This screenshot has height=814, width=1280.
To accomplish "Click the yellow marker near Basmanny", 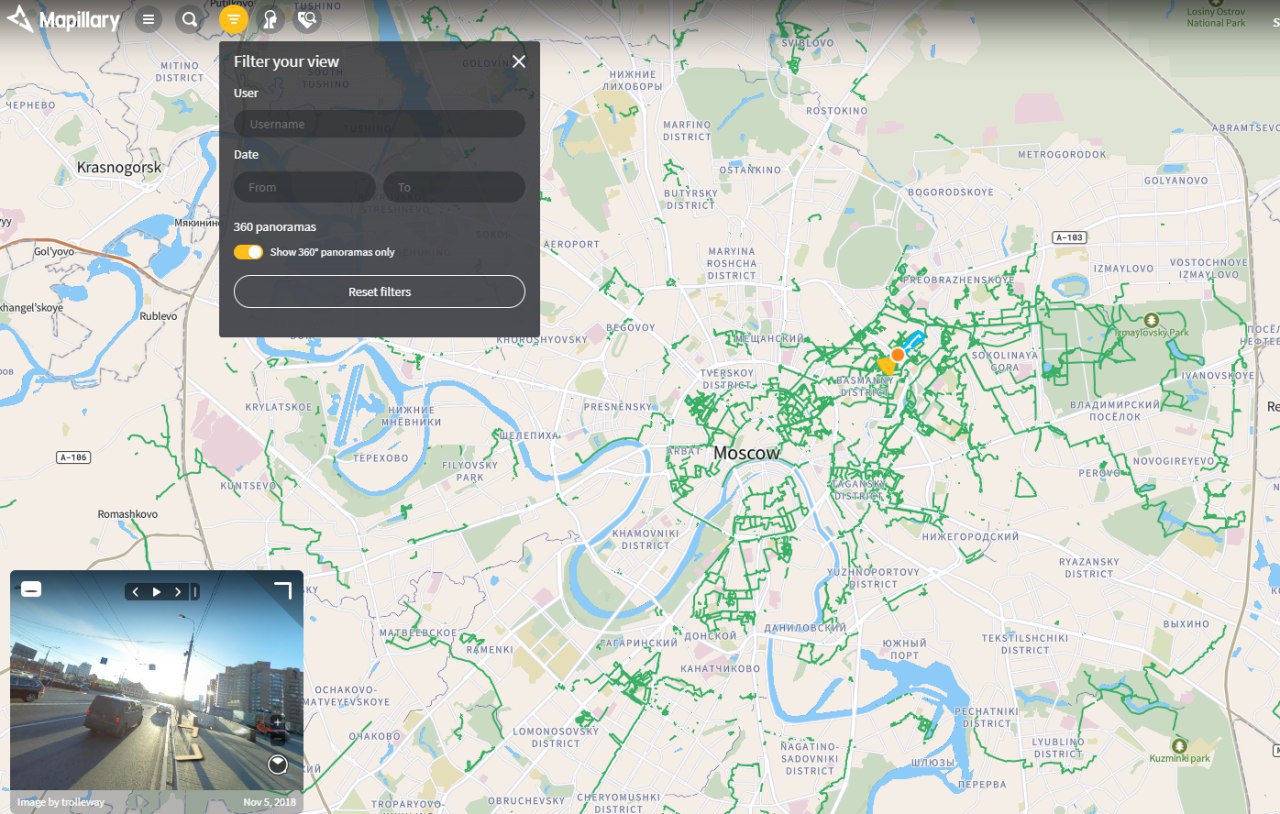I will click(885, 366).
